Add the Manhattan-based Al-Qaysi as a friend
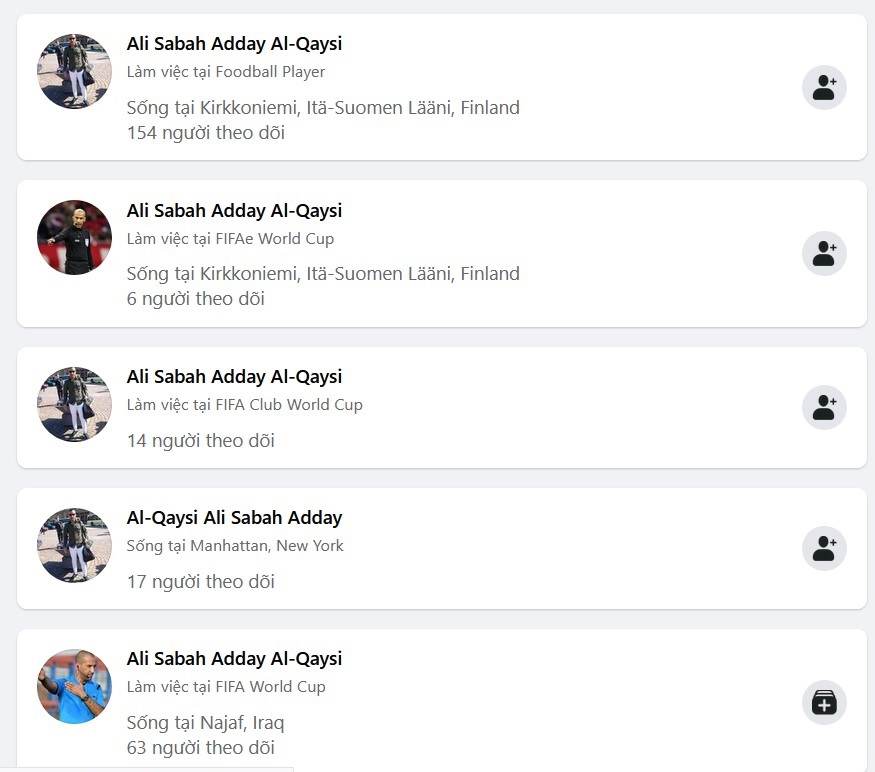 824,548
